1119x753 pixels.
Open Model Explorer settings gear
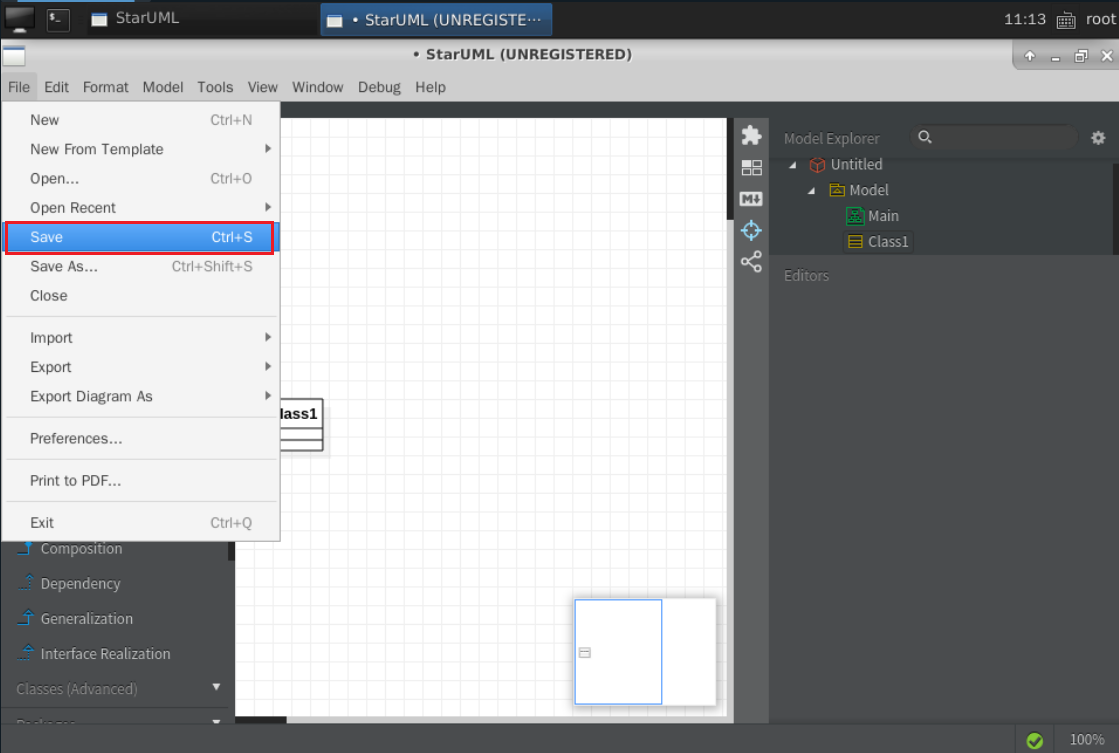coord(1098,138)
